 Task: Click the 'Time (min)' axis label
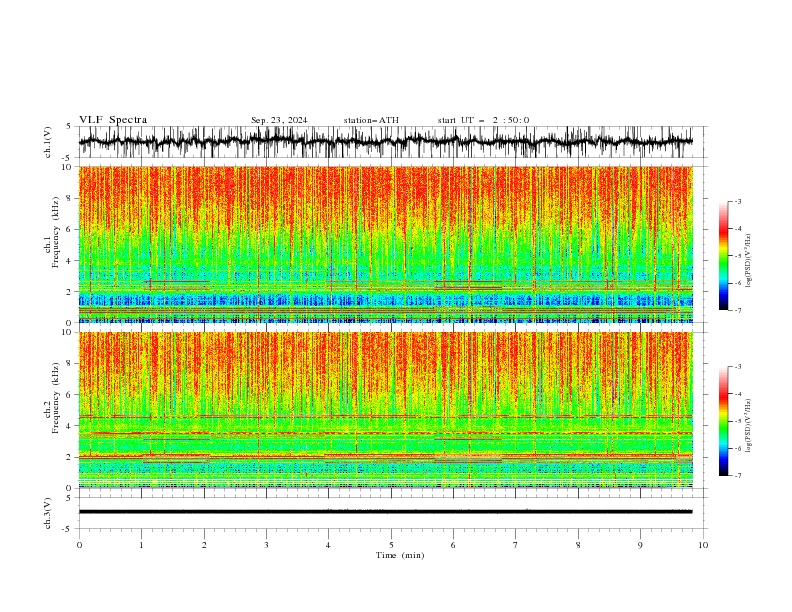[400, 555]
